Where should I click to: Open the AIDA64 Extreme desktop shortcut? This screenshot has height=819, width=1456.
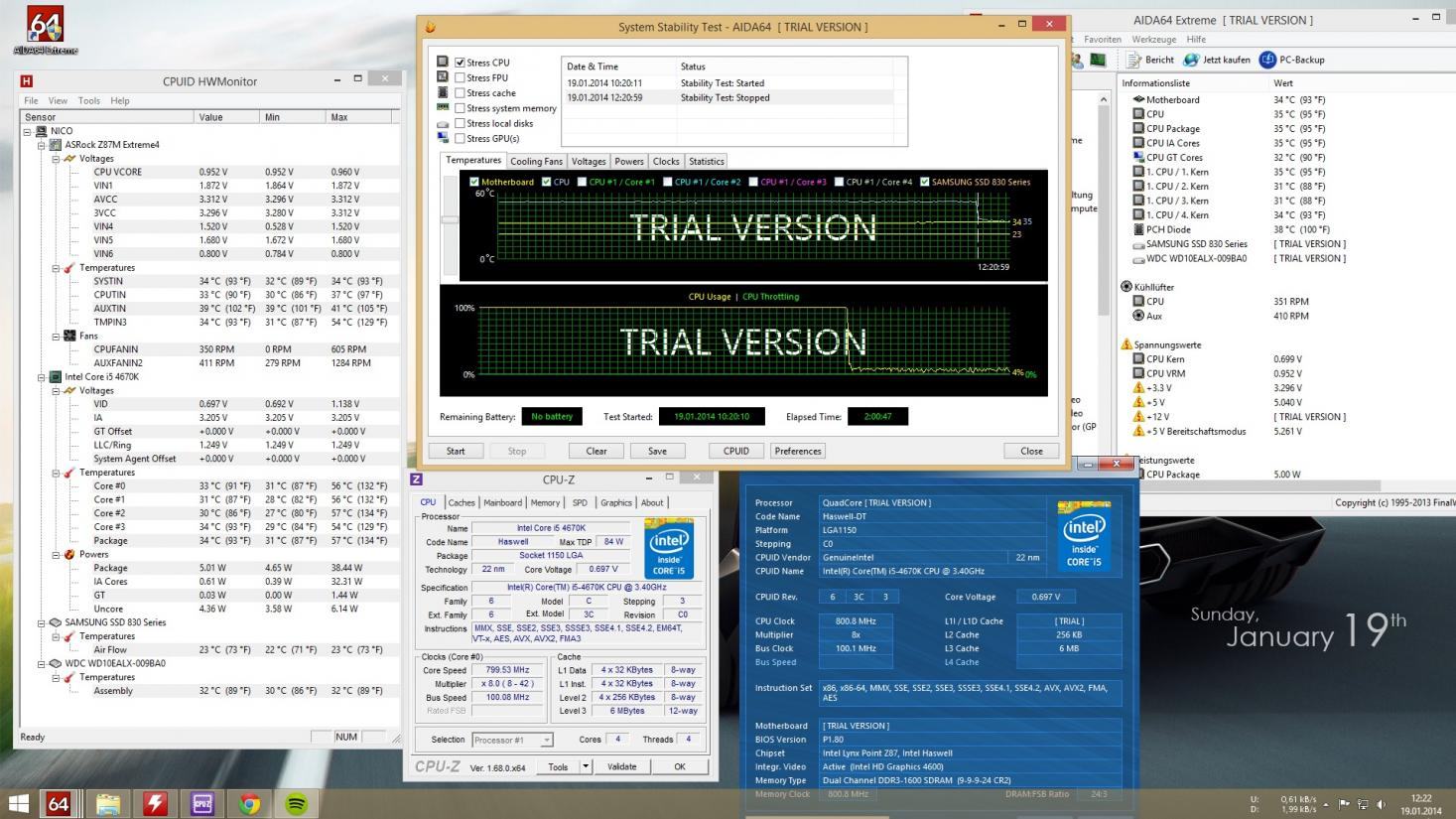(45, 30)
